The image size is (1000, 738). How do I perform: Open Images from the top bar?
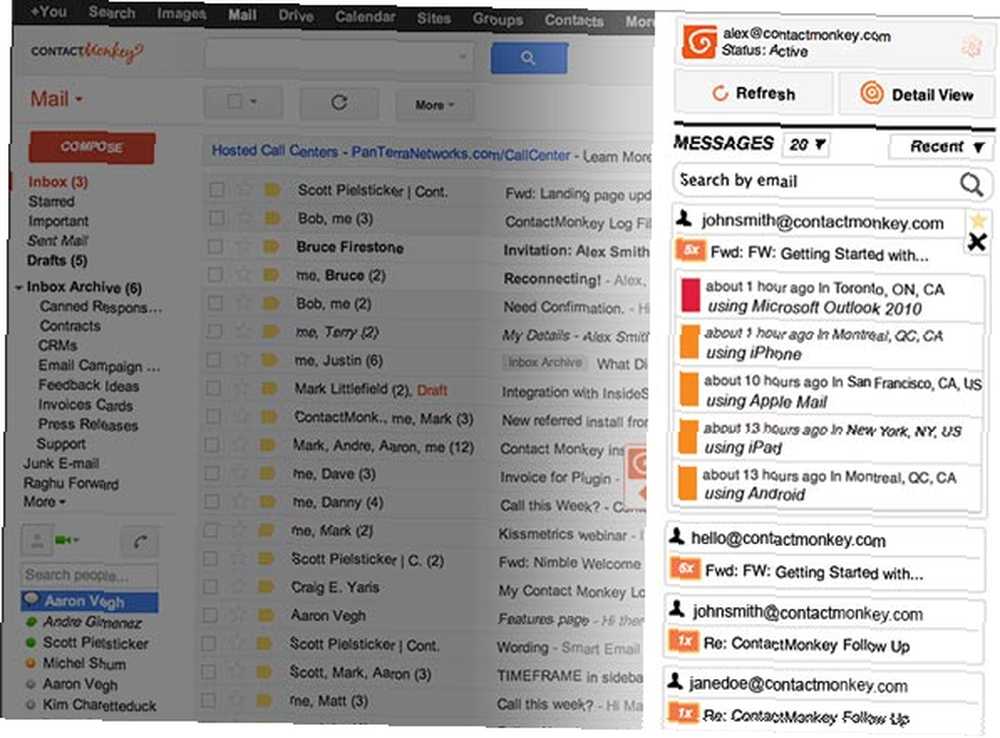click(182, 13)
